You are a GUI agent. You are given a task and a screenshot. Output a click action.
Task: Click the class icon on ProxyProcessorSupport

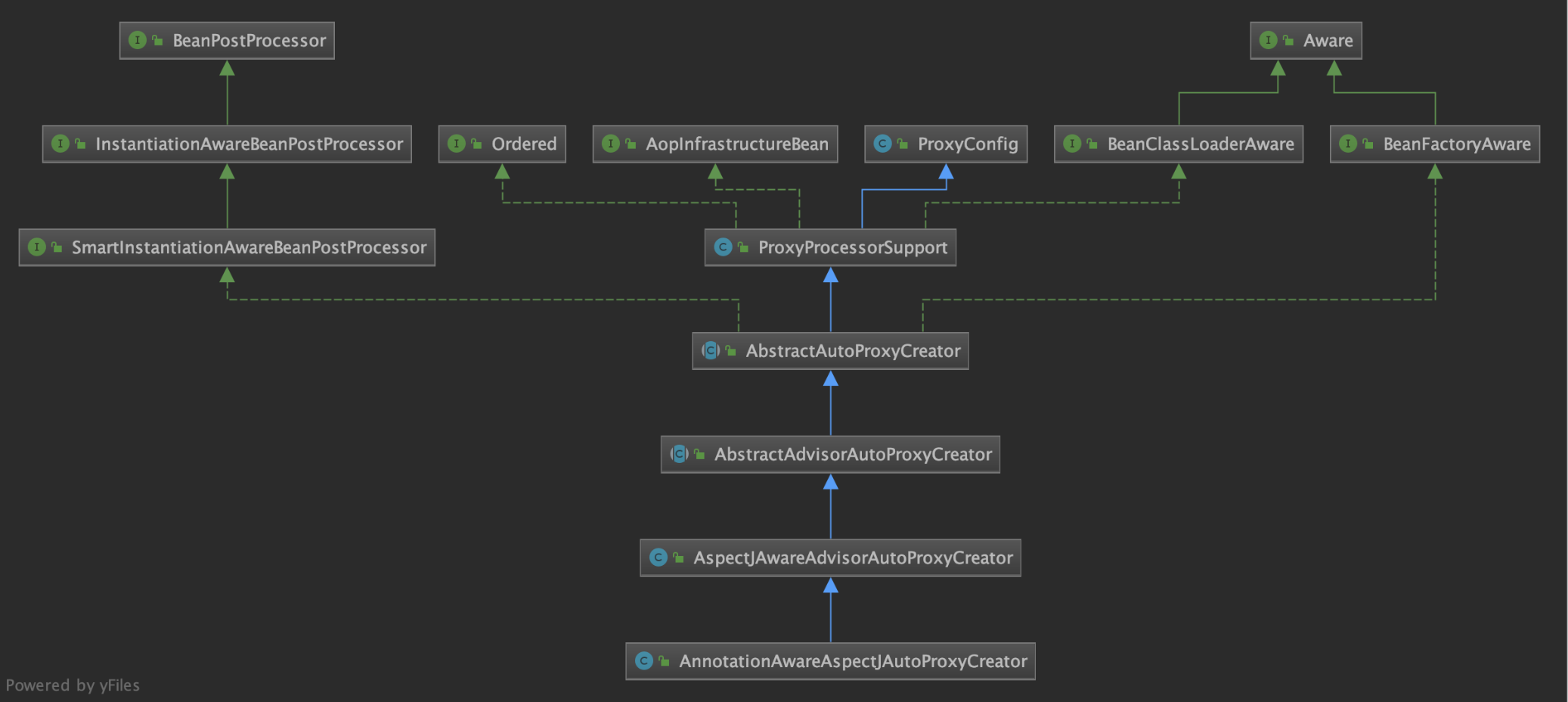coord(723,247)
